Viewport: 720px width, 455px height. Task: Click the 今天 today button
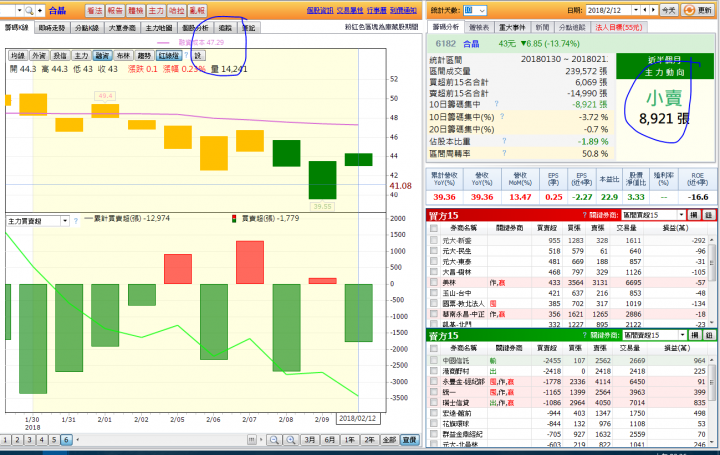coord(669,10)
